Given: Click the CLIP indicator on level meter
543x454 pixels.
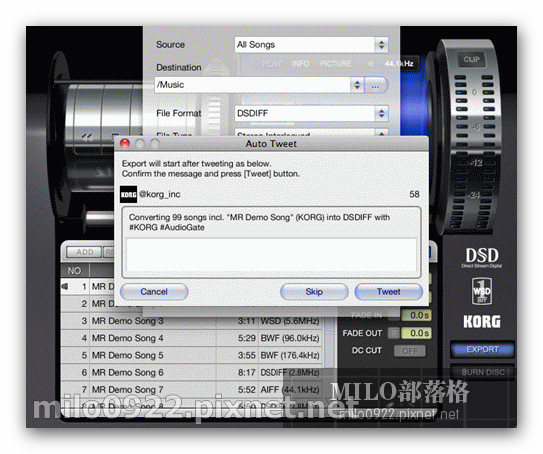Looking at the screenshot, I should point(471,60).
